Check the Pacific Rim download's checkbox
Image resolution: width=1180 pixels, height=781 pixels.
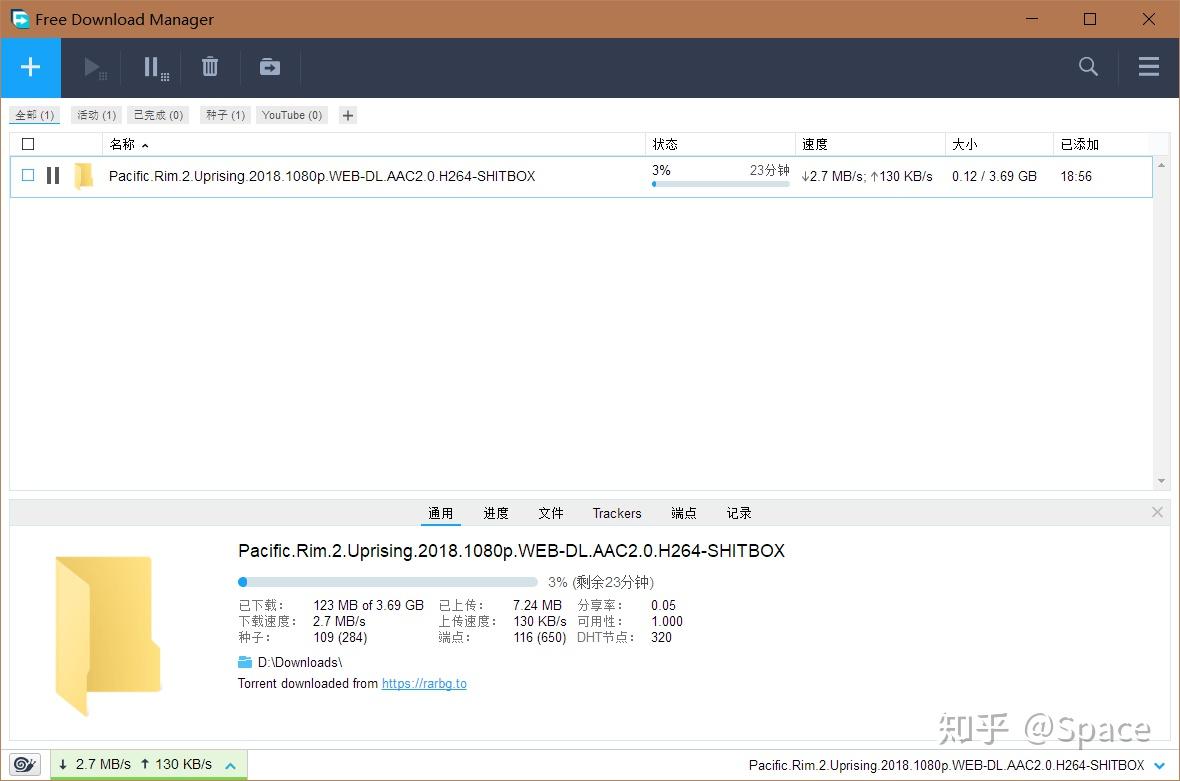tap(27, 176)
